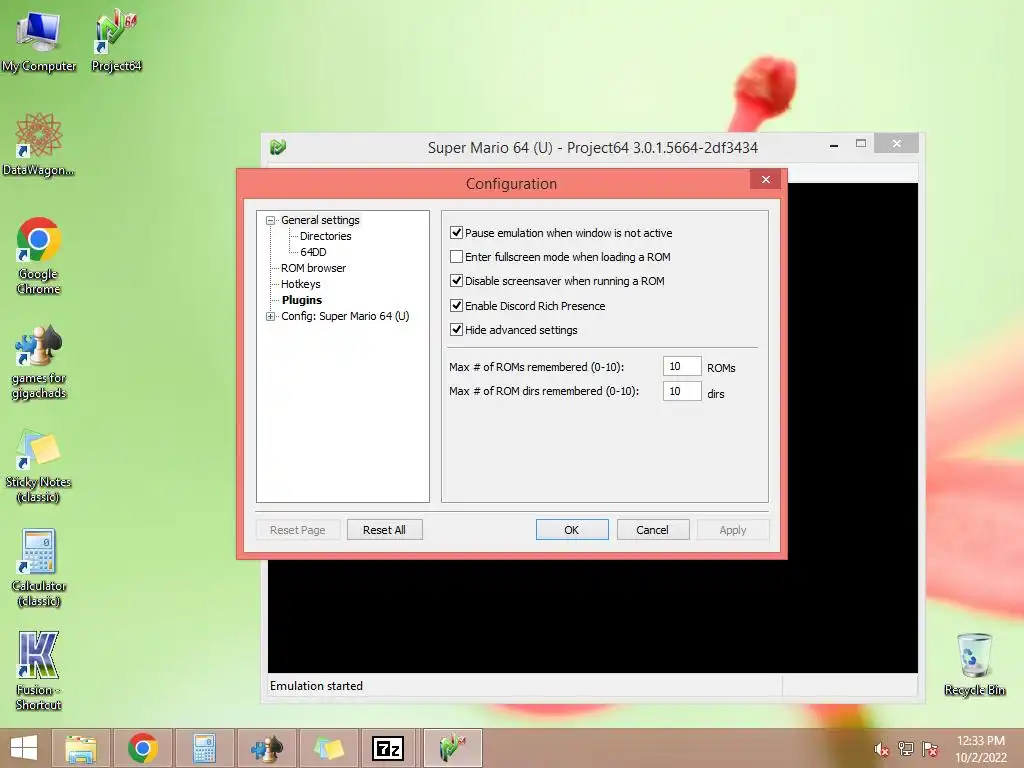The width and height of the screenshot is (1024, 768).
Task: Close the Configuration dialog
Action: 765,180
